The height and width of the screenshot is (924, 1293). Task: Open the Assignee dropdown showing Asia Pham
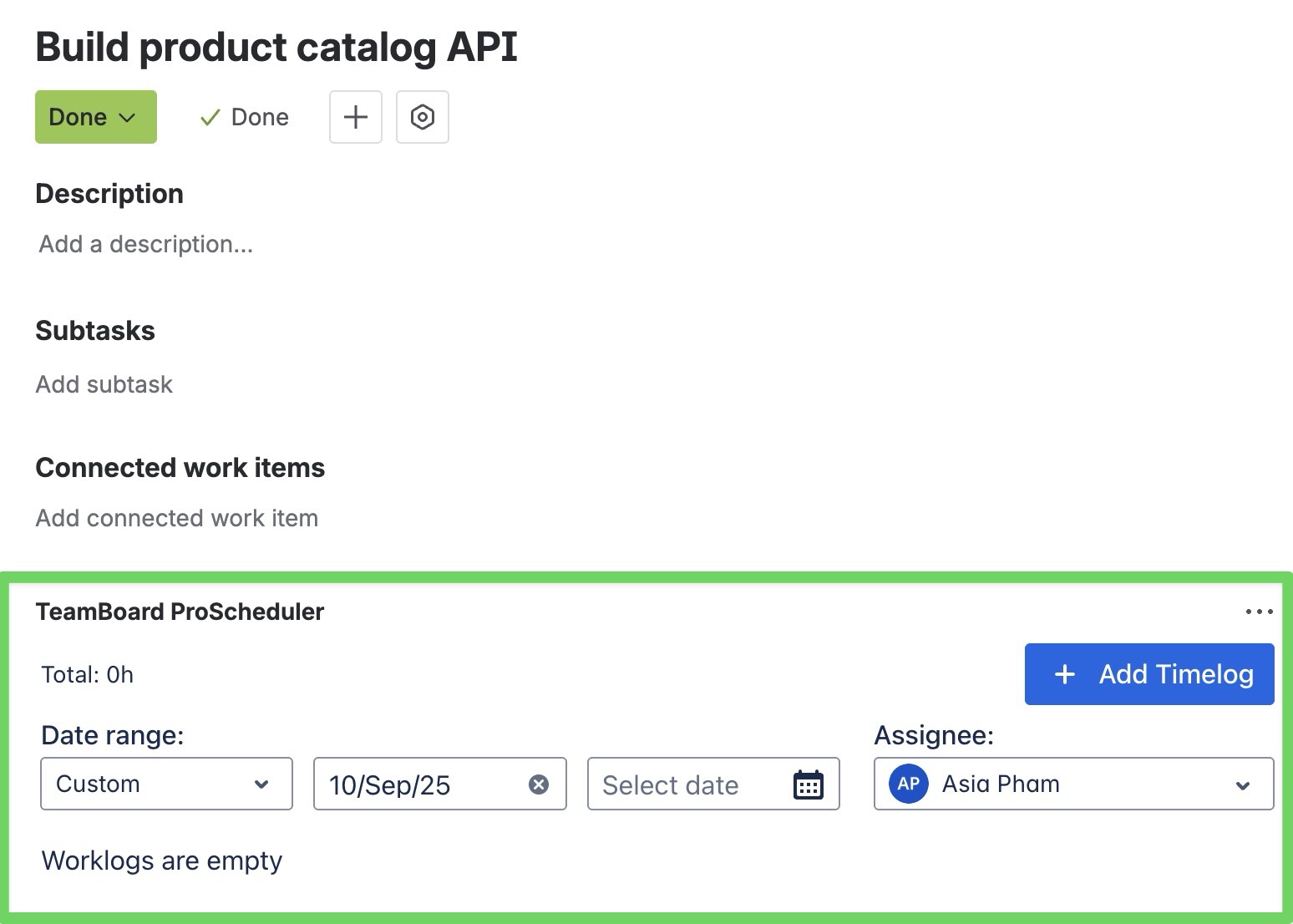pyautogui.click(x=1072, y=784)
